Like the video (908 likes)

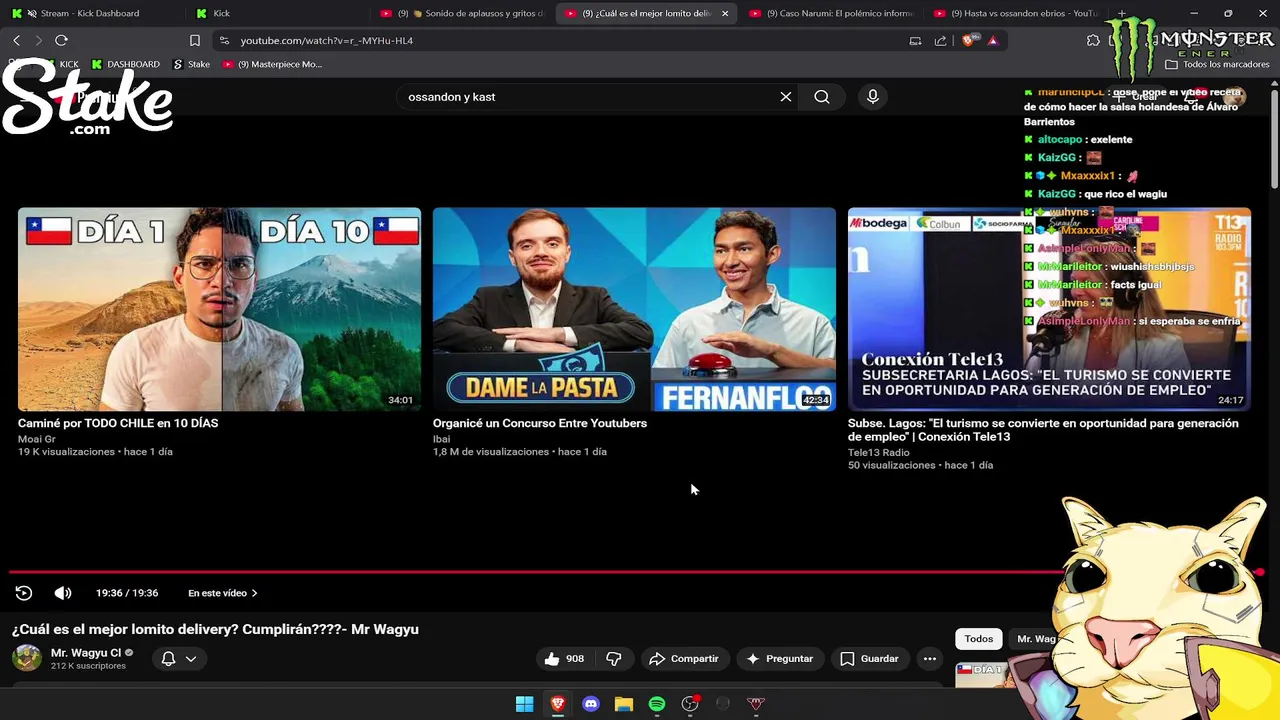point(564,659)
